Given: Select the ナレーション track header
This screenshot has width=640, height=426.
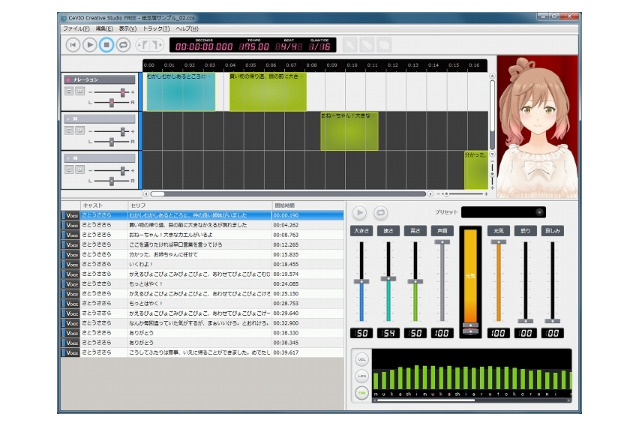Looking at the screenshot, I should [x=100, y=80].
